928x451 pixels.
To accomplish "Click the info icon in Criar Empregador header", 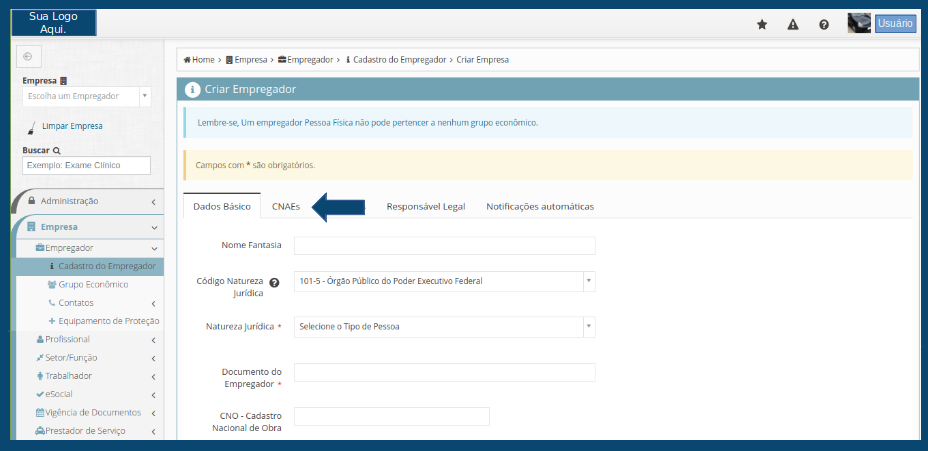I will click(192, 90).
